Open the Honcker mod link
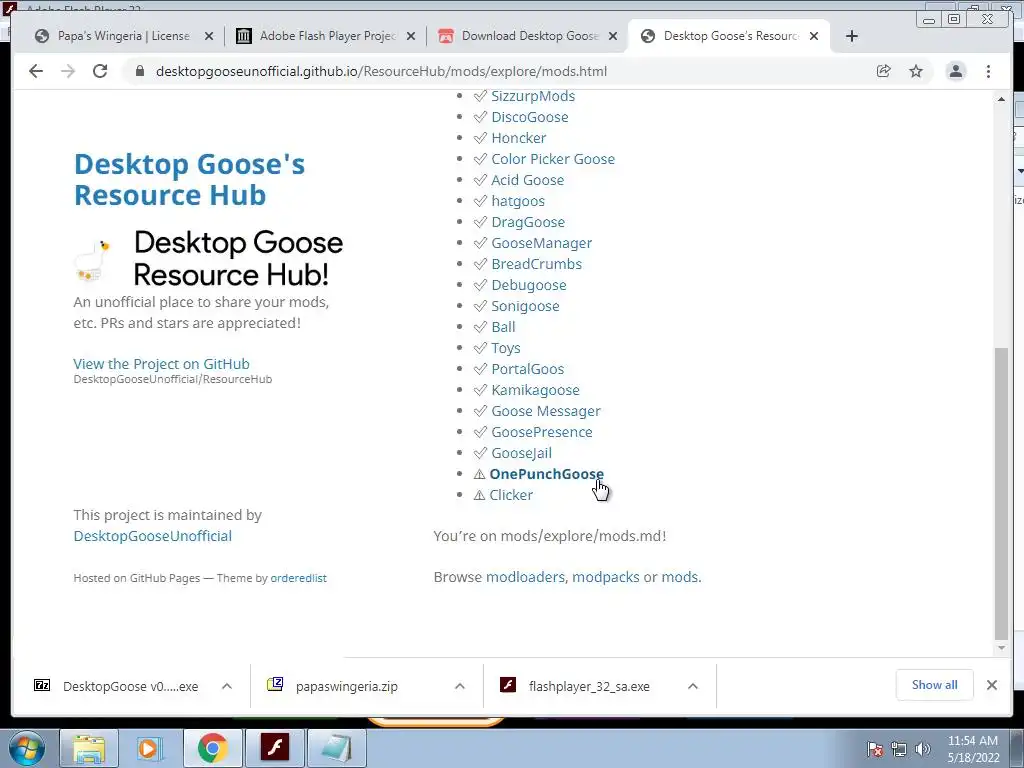 click(519, 138)
